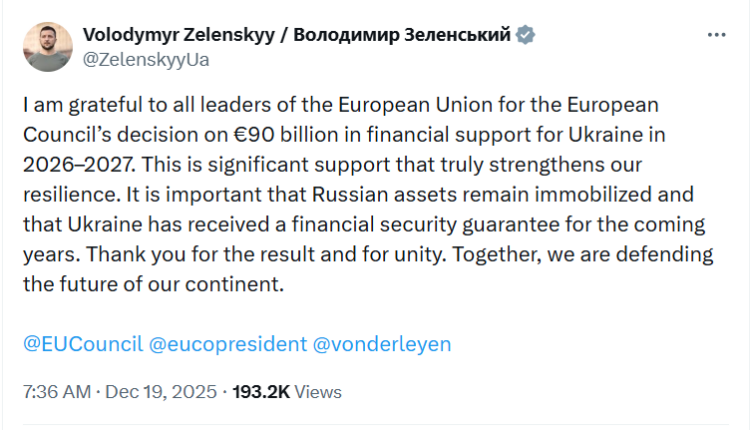Click the word Views
Image resolution: width=750 pixels, height=430 pixels.
318,391
